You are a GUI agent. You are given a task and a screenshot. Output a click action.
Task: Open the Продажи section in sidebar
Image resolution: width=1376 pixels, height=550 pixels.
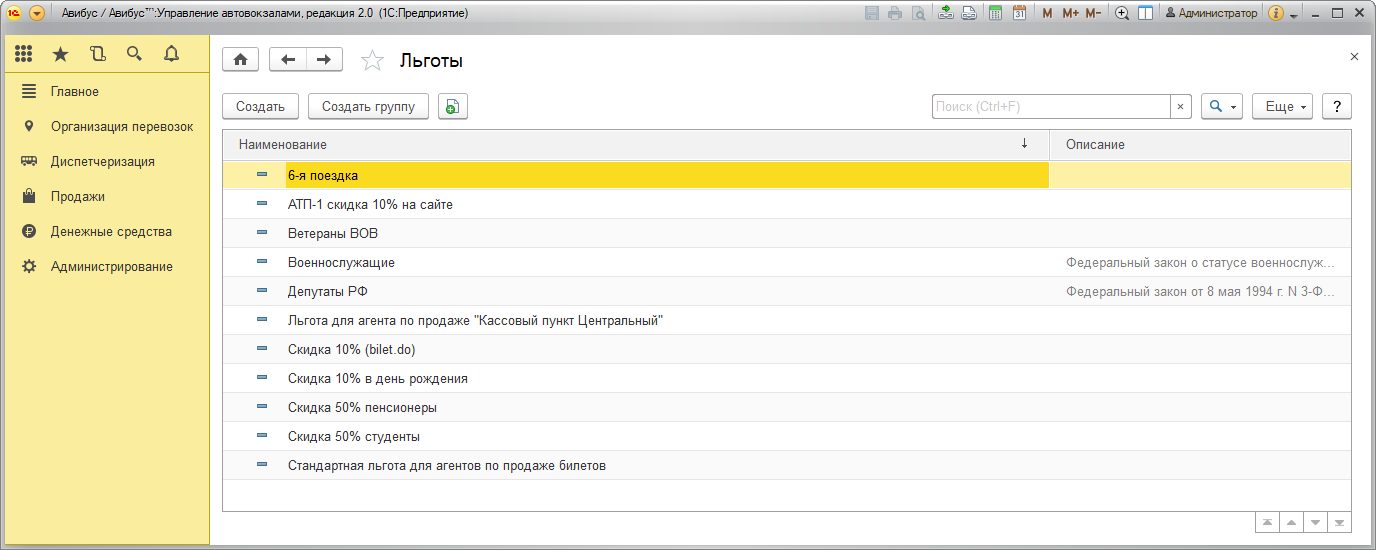coord(78,197)
